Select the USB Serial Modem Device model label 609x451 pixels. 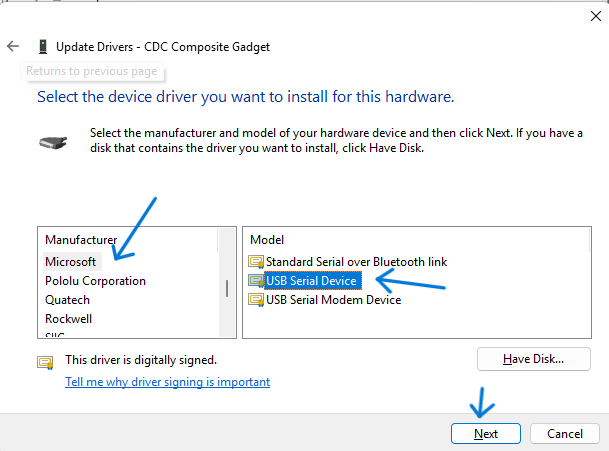pyautogui.click(x=333, y=300)
